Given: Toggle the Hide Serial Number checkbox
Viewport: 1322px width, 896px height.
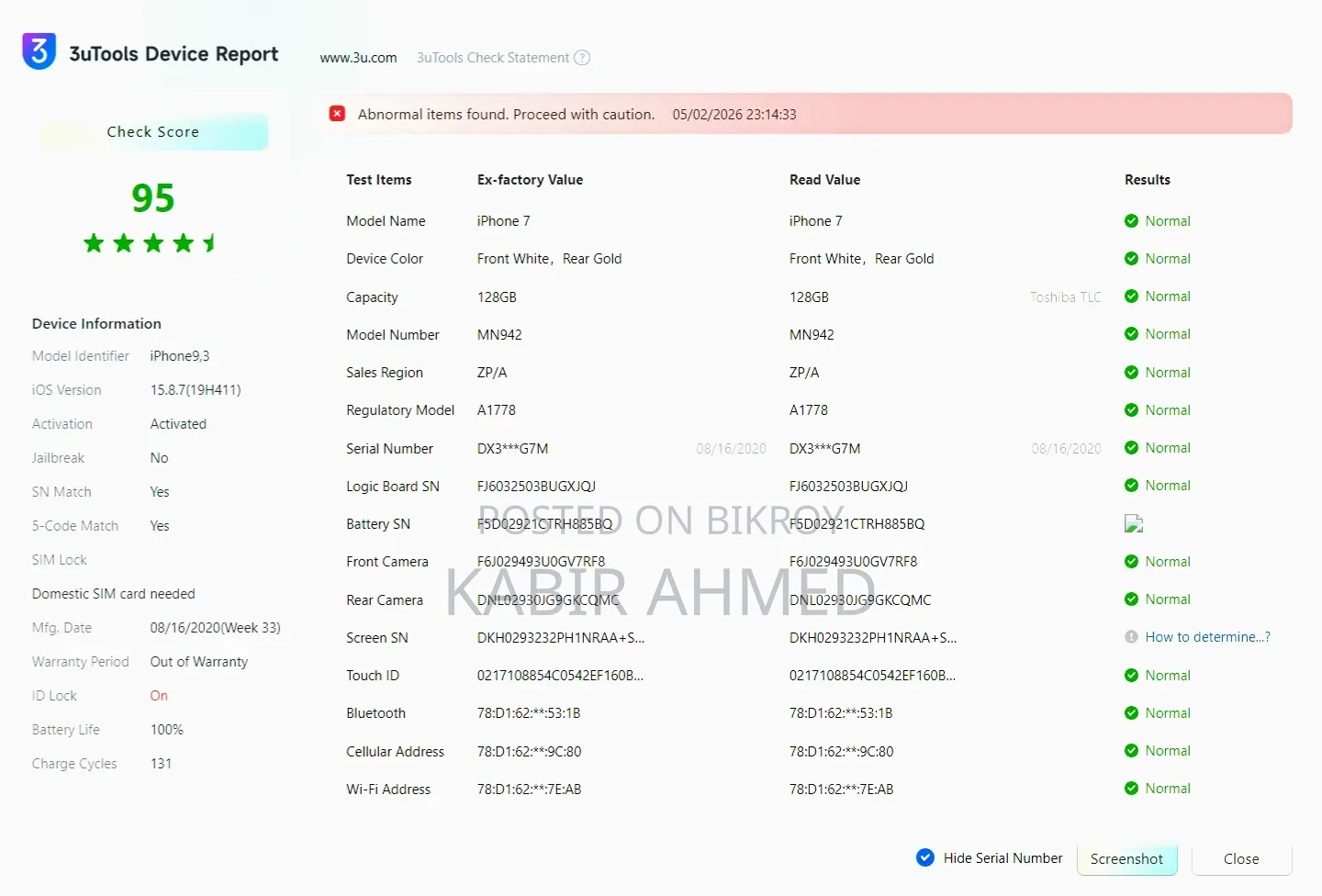Looking at the screenshot, I should click(x=925, y=857).
